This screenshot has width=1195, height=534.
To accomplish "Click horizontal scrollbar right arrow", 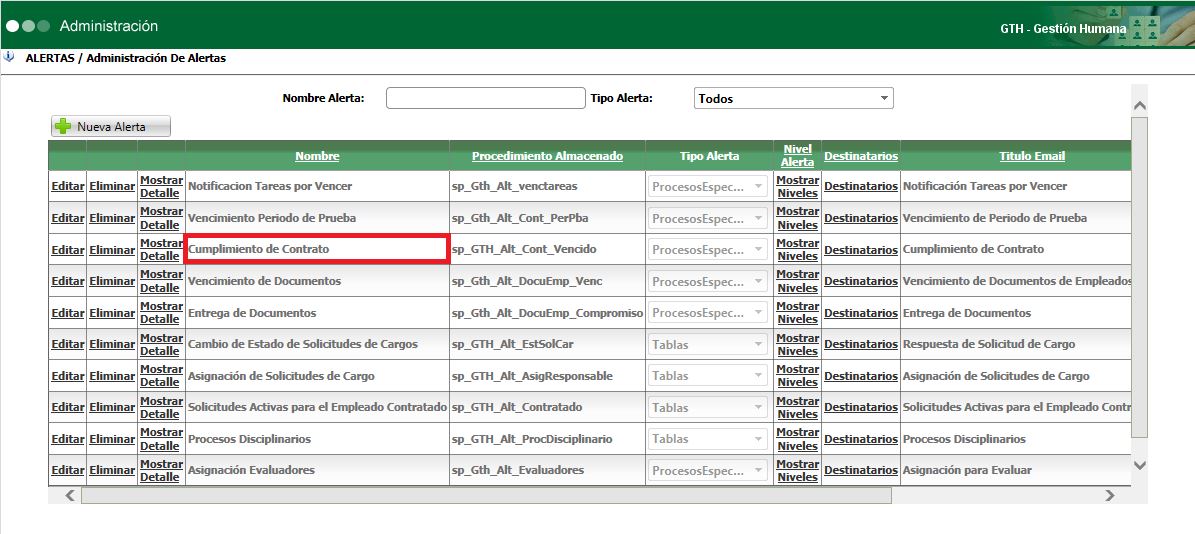I will point(1110,496).
